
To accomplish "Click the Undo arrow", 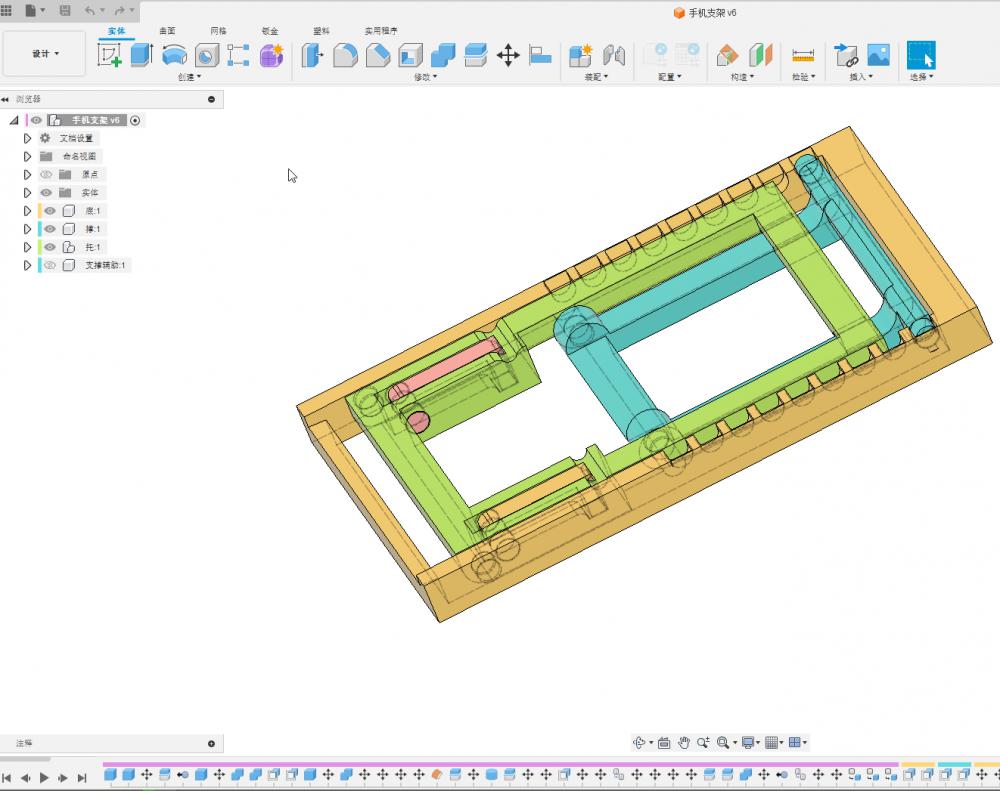I will (89, 10).
